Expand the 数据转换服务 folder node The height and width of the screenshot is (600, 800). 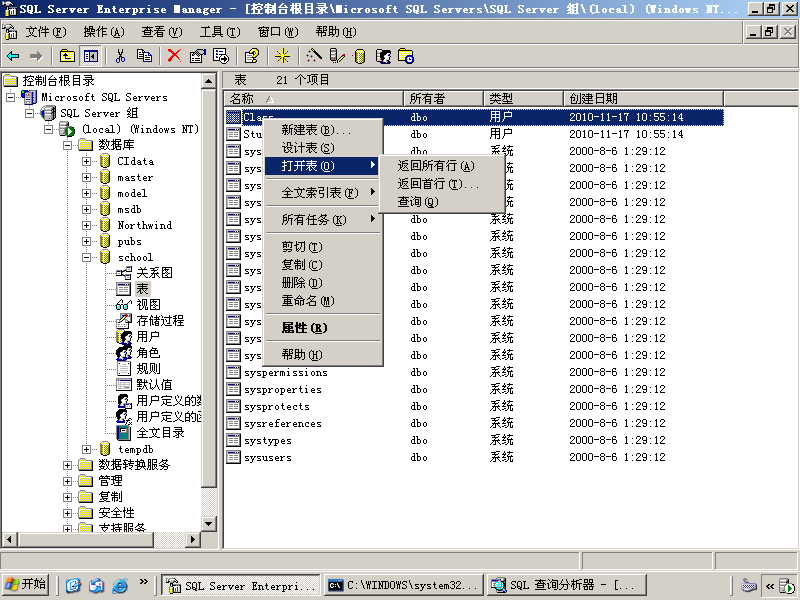67,465
